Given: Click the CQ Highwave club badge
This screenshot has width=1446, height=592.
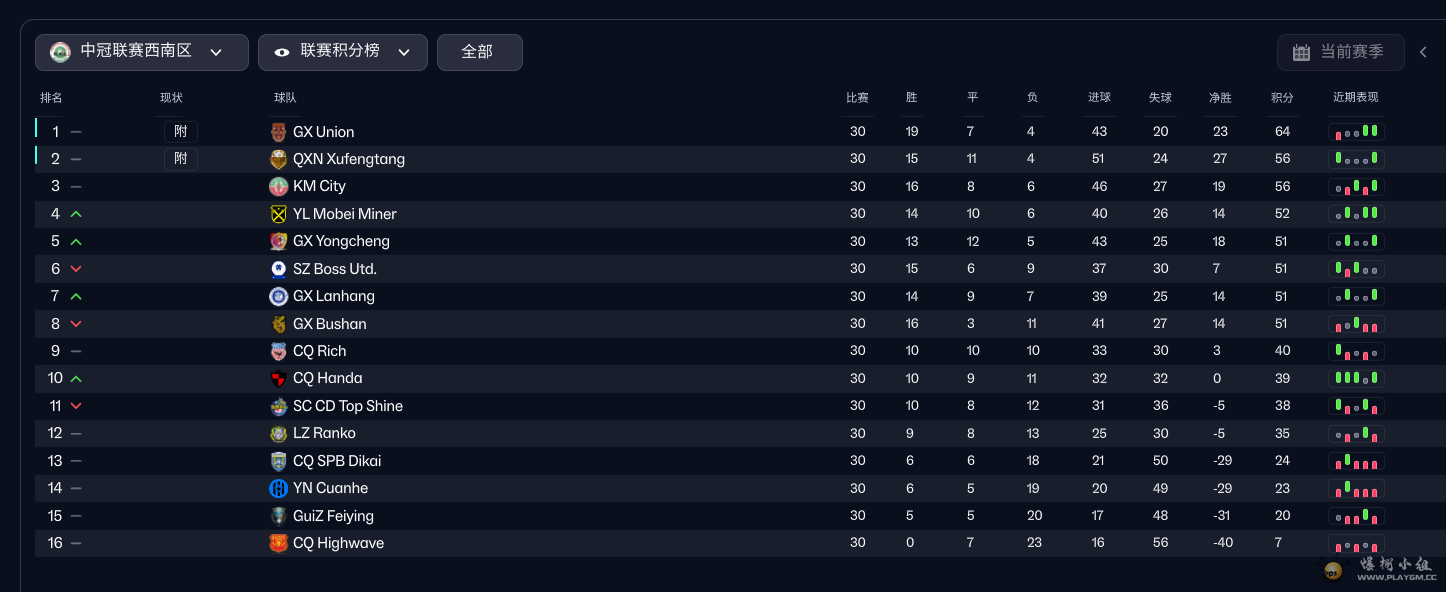Looking at the screenshot, I should [x=279, y=543].
